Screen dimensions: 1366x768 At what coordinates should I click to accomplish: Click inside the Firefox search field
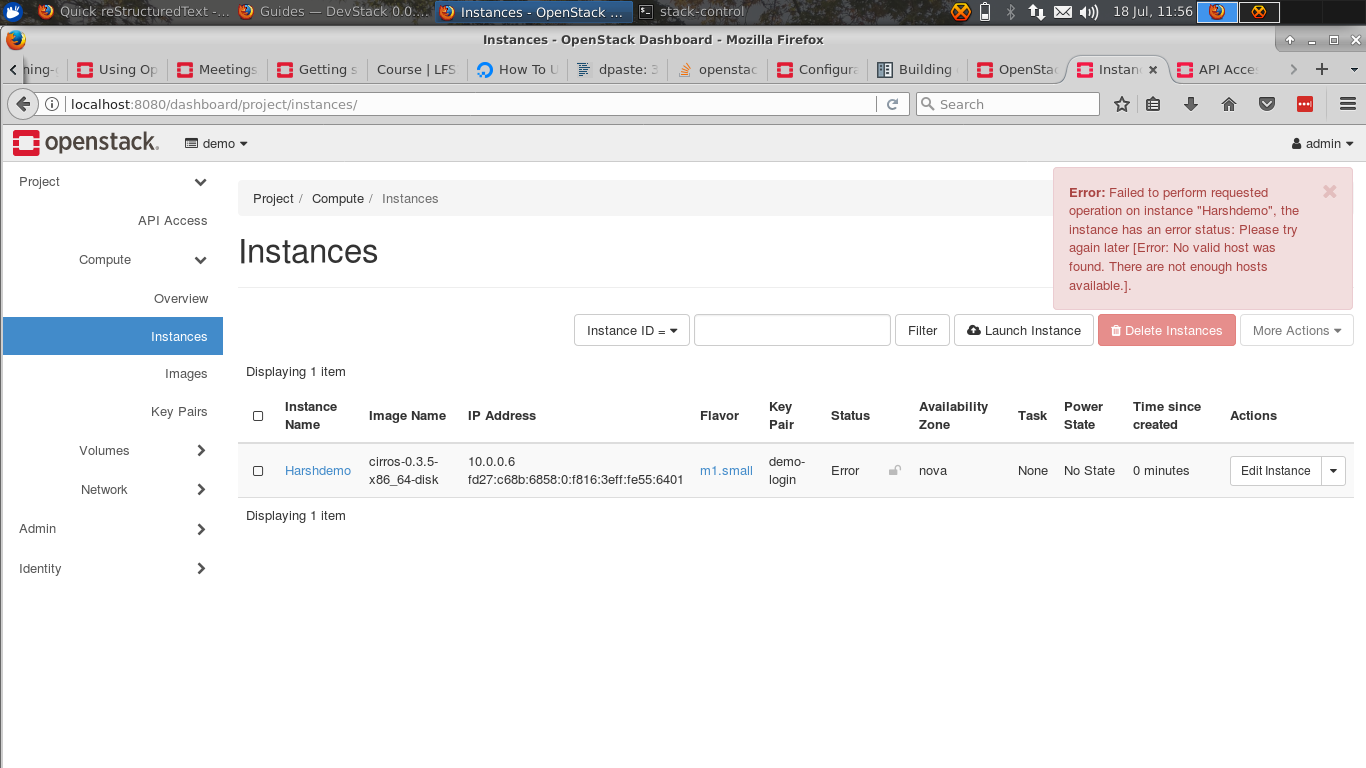(1007, 103)
